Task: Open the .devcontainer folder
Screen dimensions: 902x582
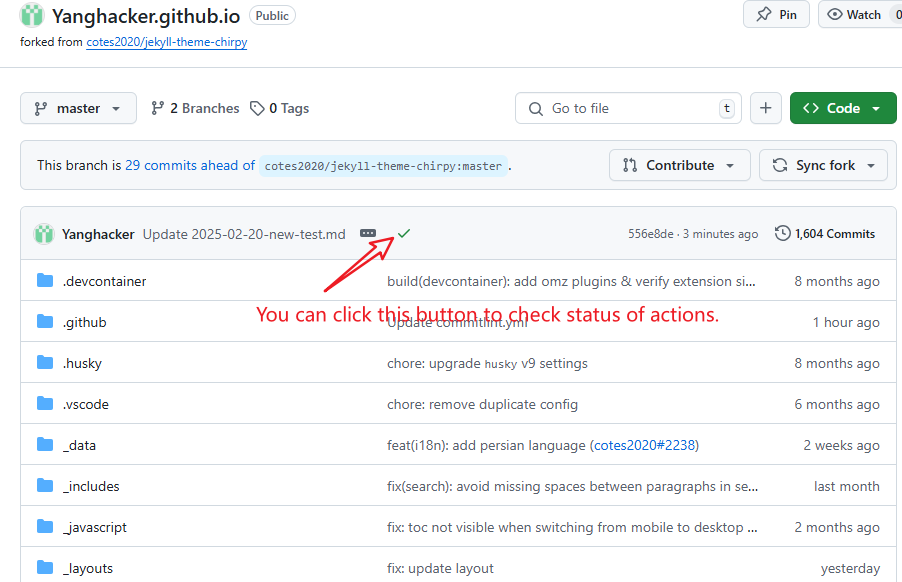Action: [x=104, y=281]
